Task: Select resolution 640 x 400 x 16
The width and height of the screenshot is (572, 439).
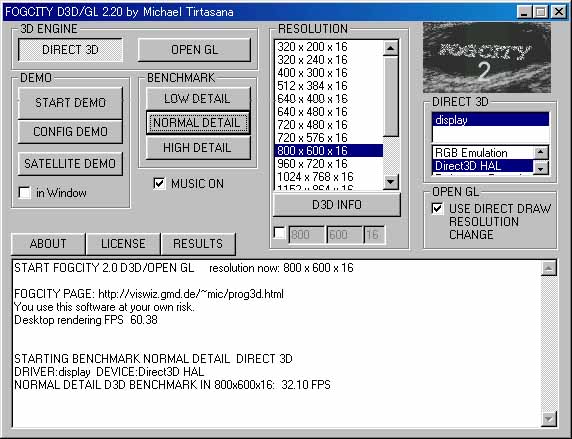Action: point(328,99)
